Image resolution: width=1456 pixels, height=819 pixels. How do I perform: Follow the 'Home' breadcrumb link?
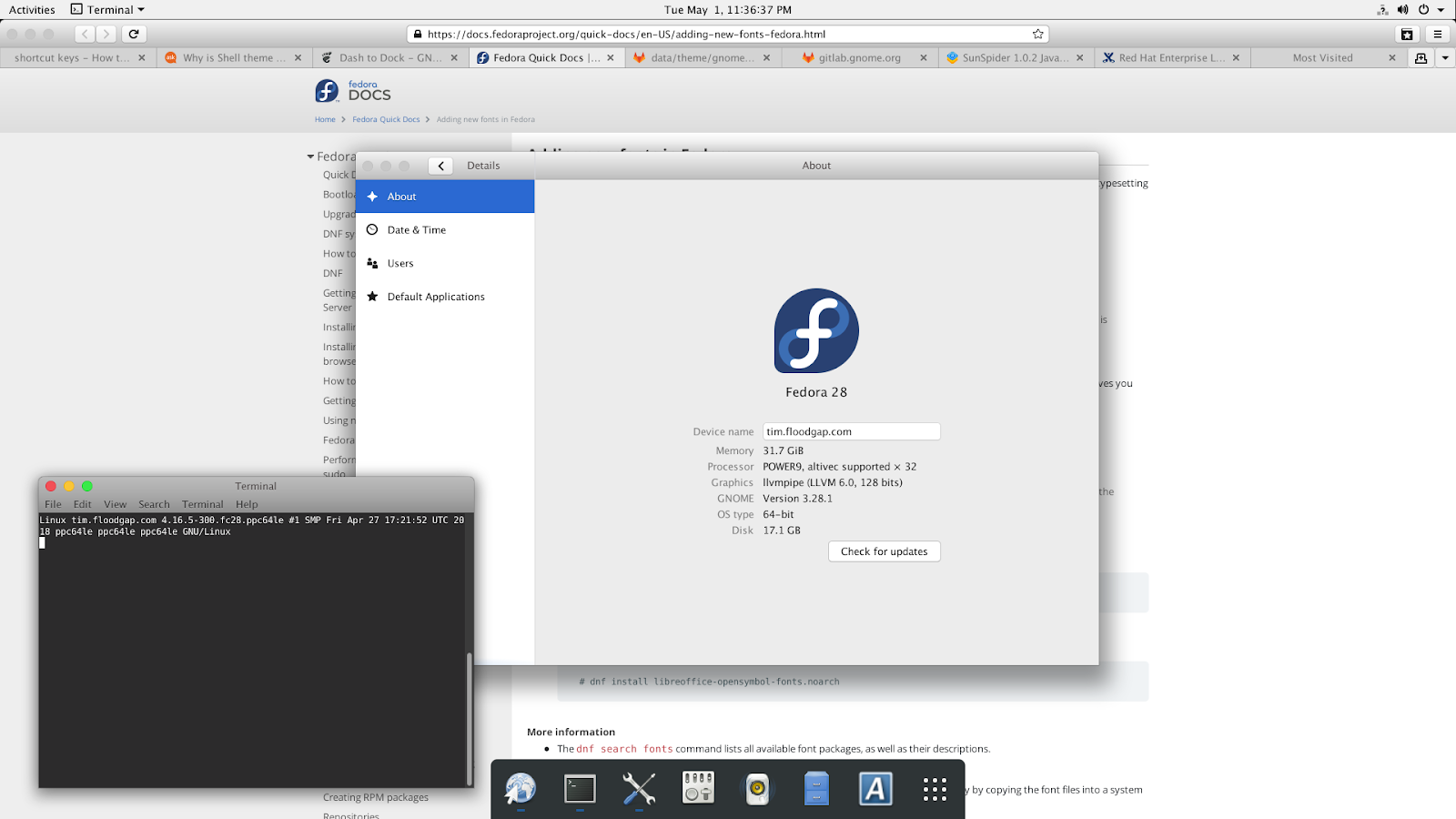click(325, 119)
